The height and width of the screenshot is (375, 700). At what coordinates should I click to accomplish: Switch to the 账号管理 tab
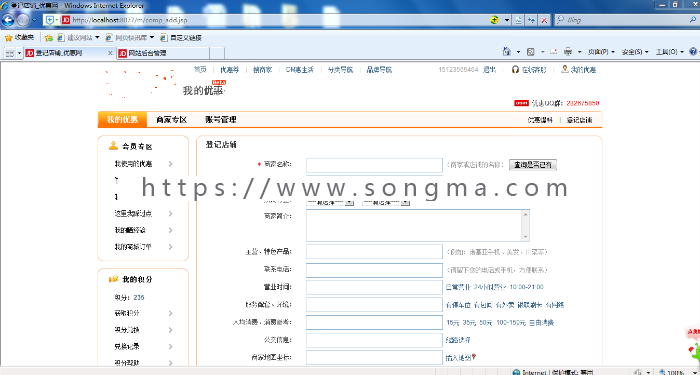(221, 120)
